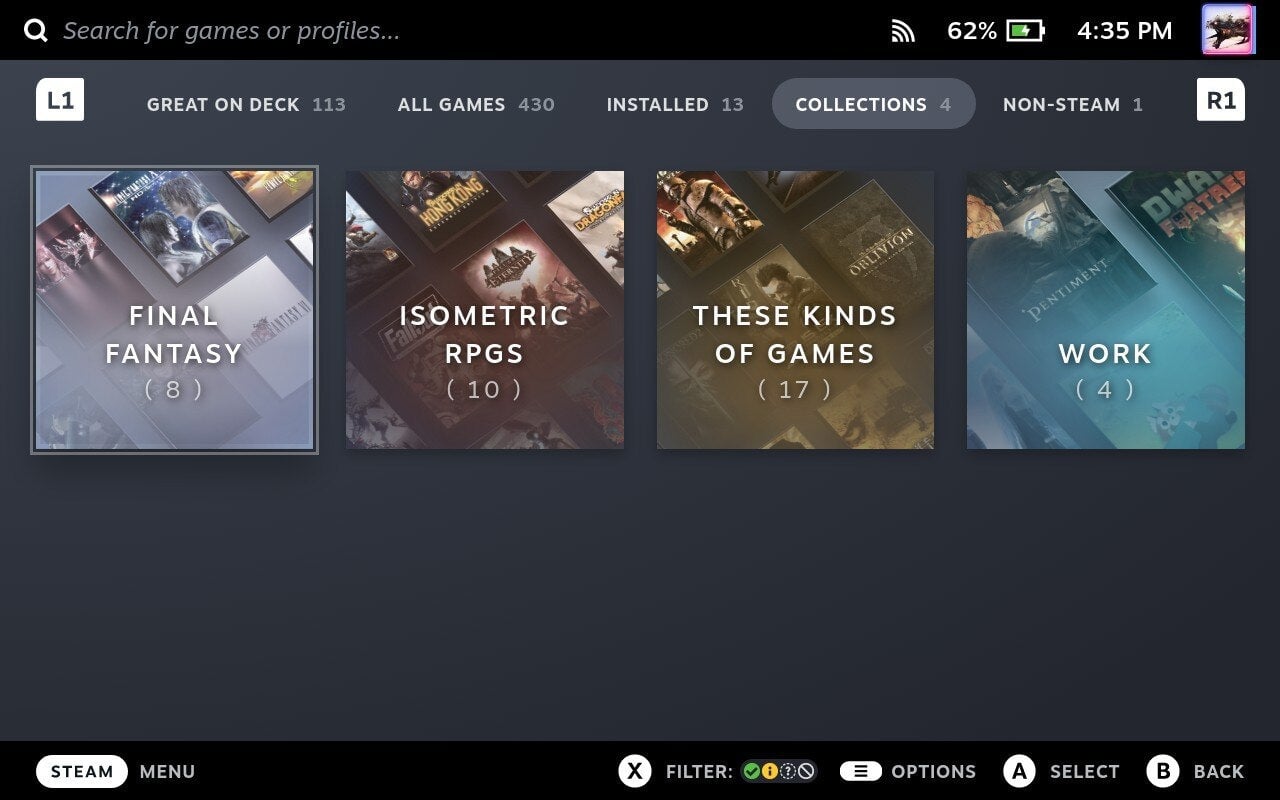Image resolution: width=1280 pixels, height=800 pixels.
Task: Select the ALL GAMES 430 link
Action: pyautogui.click(x=476, y=104)
